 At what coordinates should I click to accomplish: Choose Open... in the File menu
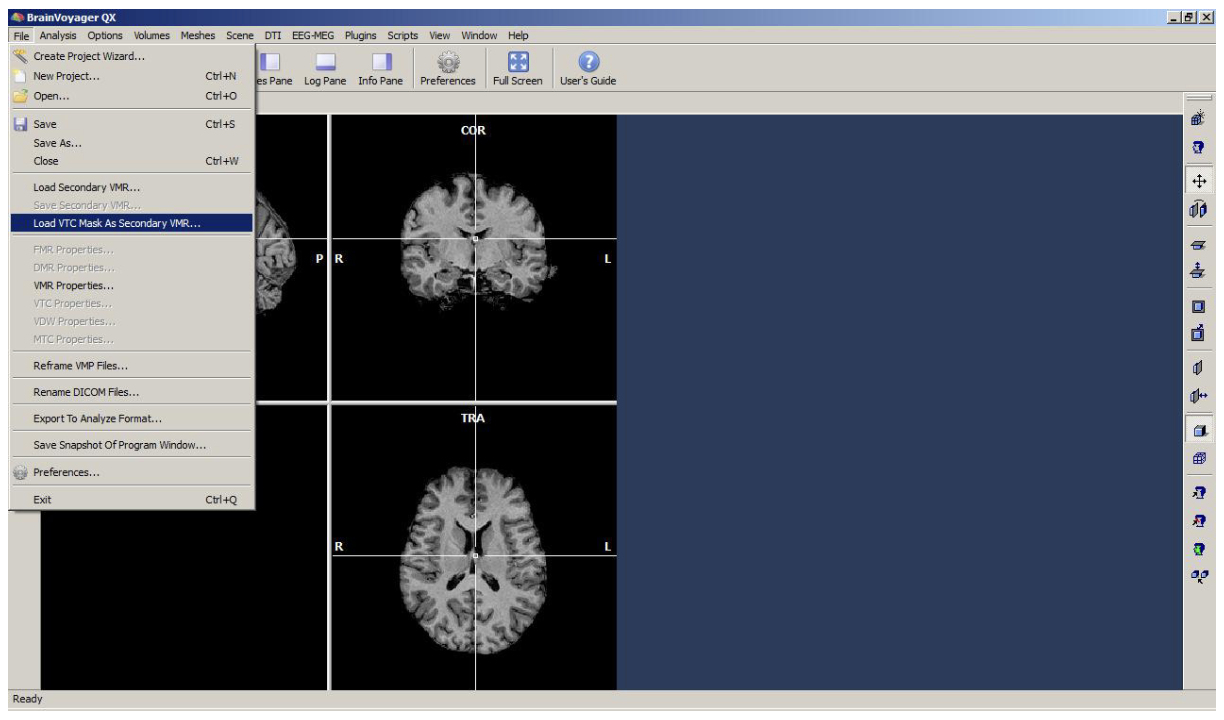pos(132,96)
